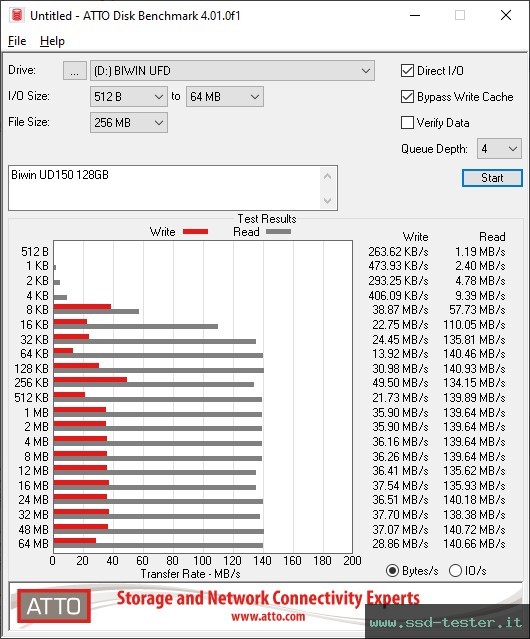Click the Transfer Rate - MB/s axis label
Viewport: 530px width, 639px height.
pyautogui.click(x=191, y=574)
